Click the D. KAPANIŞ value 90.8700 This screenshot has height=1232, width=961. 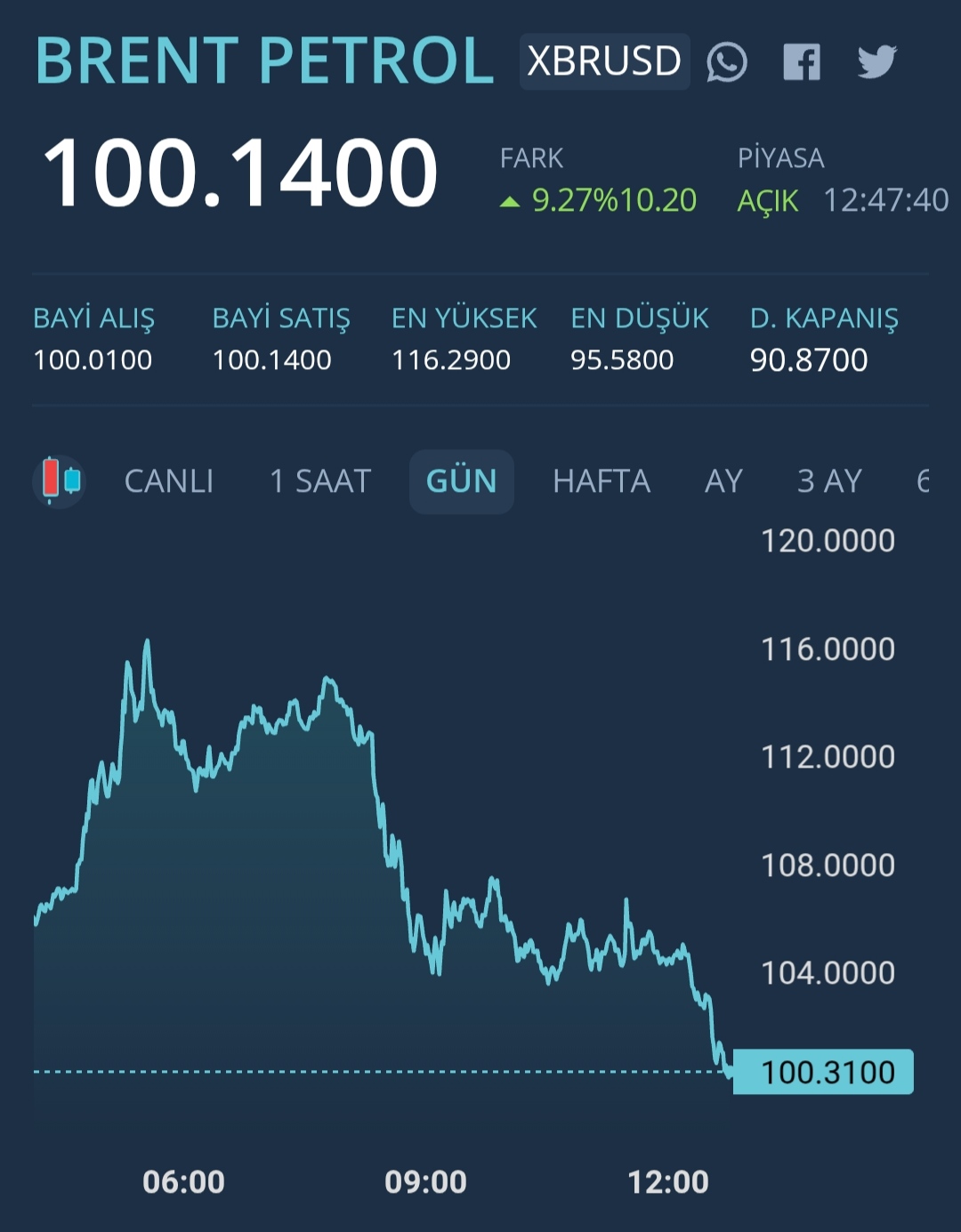[x=809, y=360]
